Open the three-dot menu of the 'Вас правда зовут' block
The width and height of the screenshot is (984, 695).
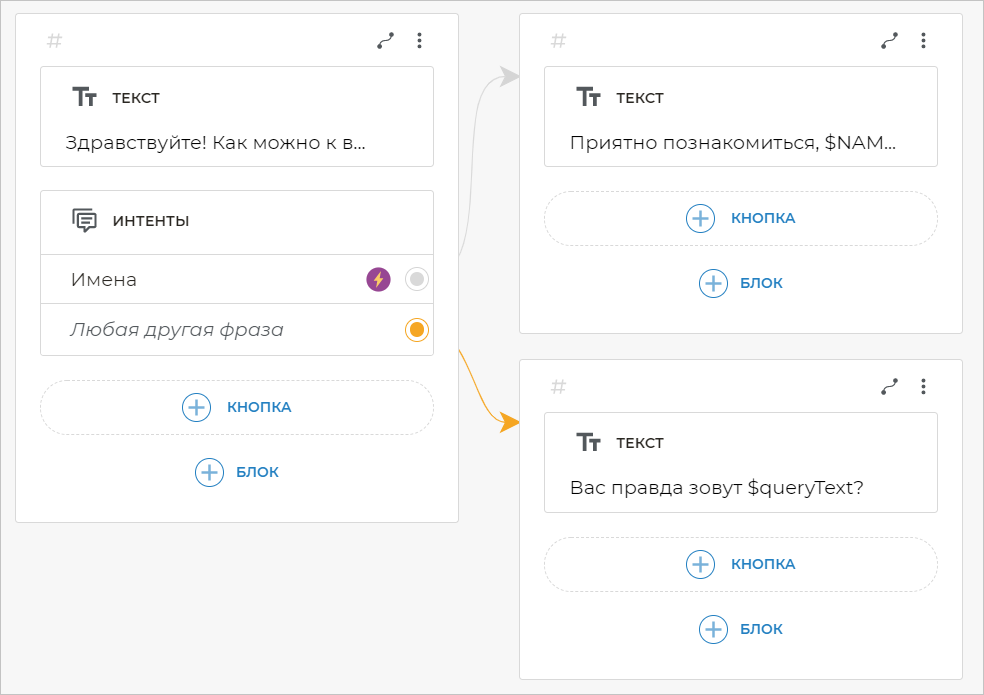point(923,386)
